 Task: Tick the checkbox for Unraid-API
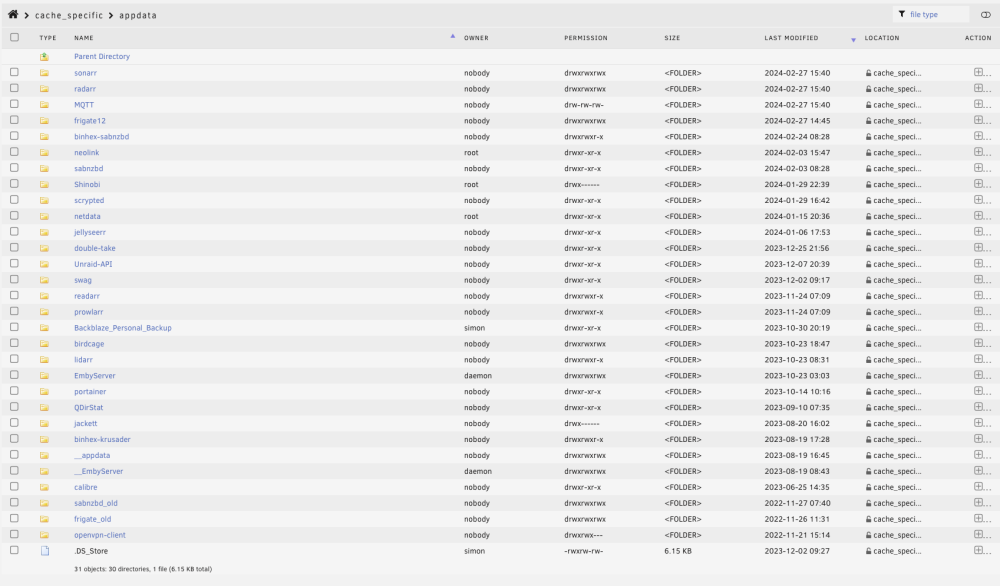click(14, 263)
